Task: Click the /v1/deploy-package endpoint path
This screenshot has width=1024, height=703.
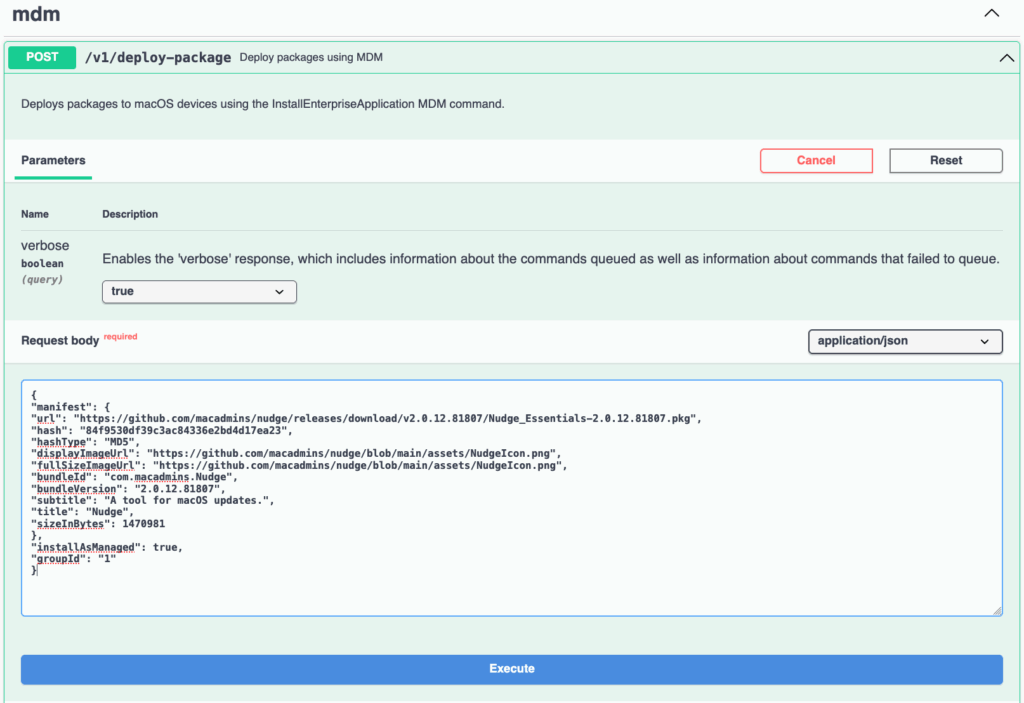Action: (x=159, y=58)
